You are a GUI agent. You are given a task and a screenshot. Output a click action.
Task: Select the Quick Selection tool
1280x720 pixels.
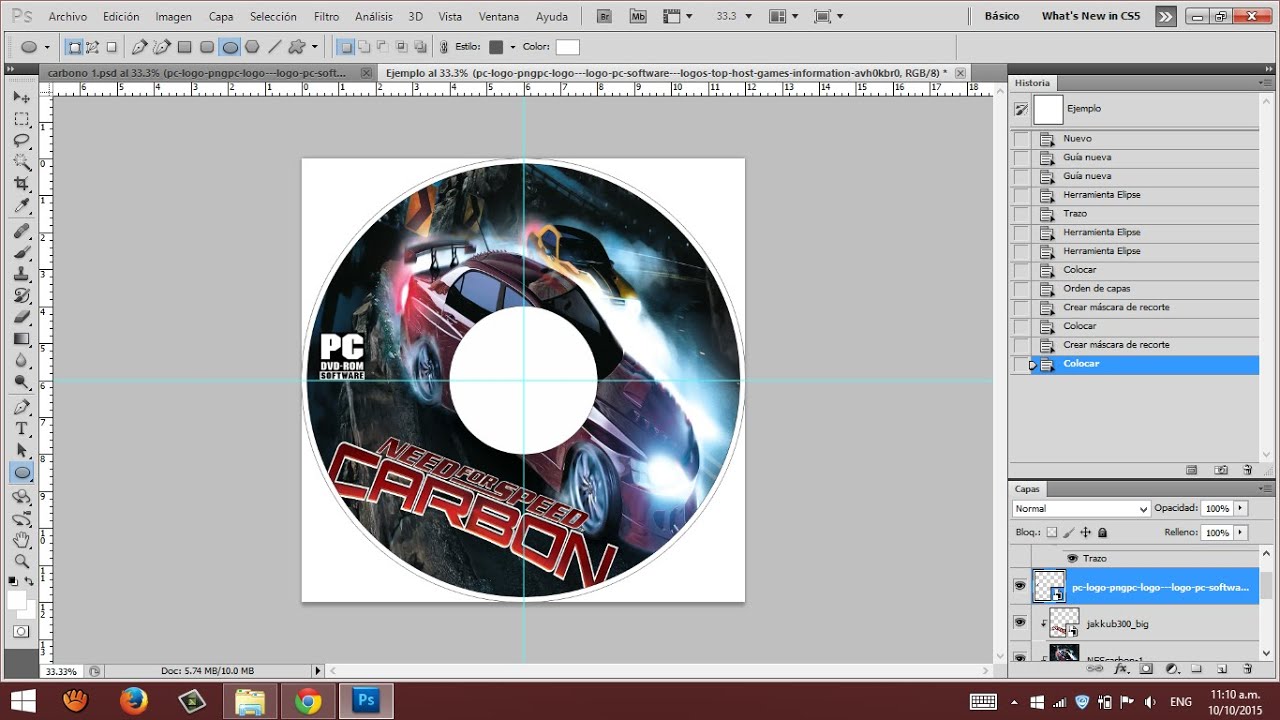click(21, 162)
